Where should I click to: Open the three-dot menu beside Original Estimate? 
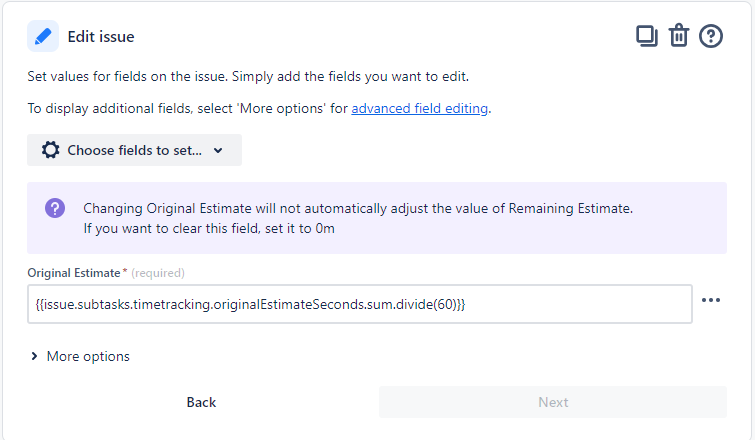pos(711,300)
